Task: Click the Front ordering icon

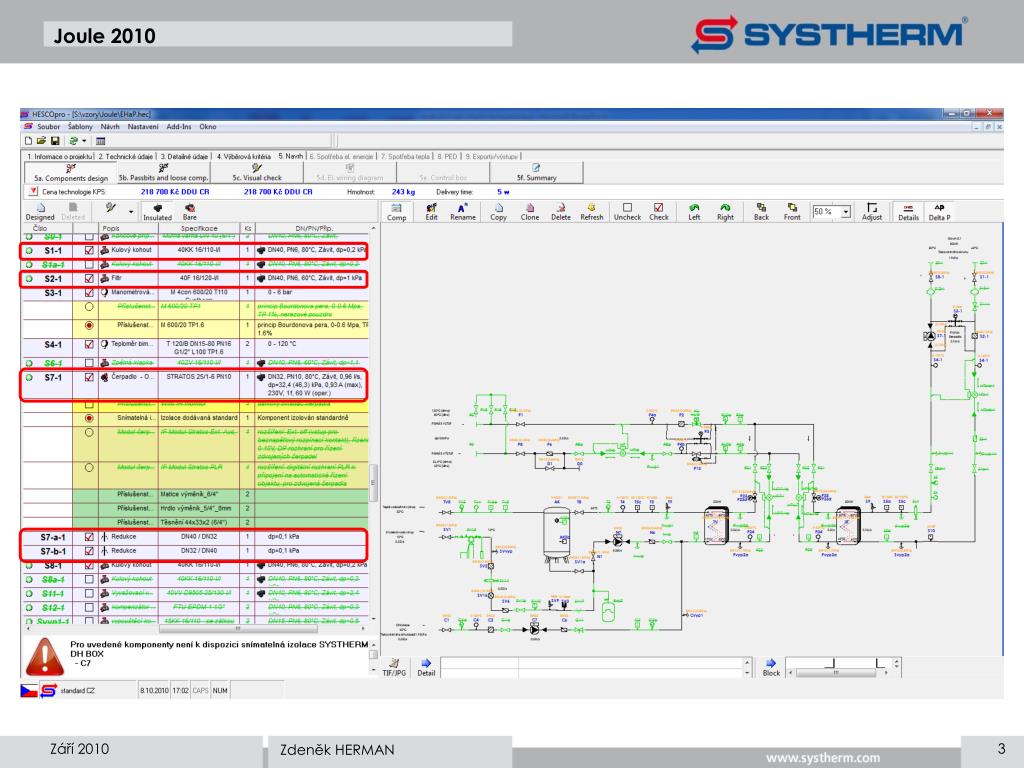Action: click(792, 212)
